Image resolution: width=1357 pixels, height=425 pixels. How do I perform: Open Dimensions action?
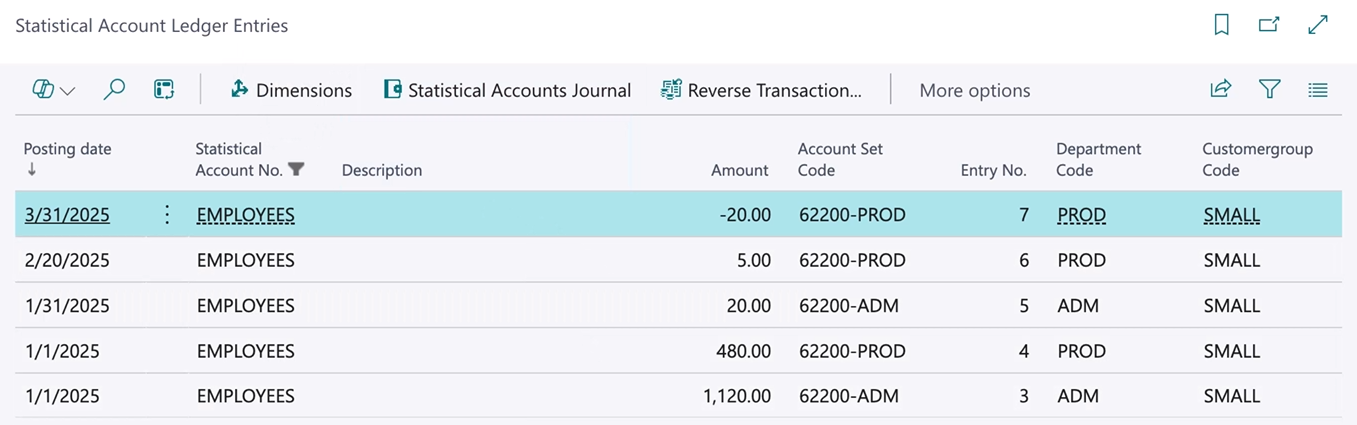click(291, 90)
